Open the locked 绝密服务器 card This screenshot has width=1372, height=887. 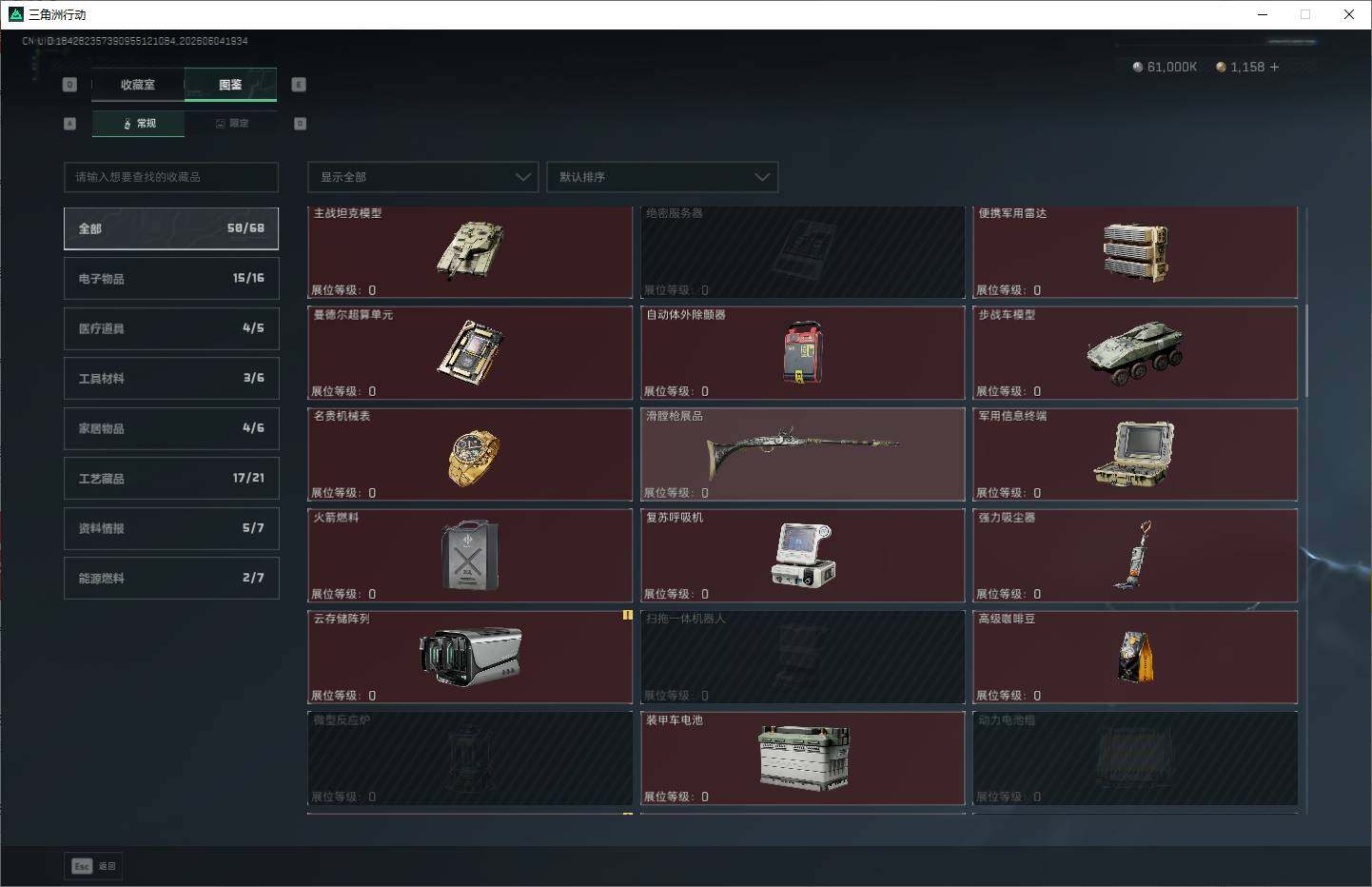click(x=803, y=252)
